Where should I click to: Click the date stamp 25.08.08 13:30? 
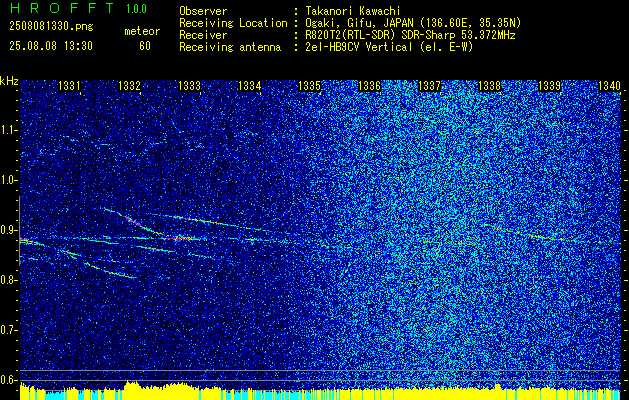coord(51,46)
